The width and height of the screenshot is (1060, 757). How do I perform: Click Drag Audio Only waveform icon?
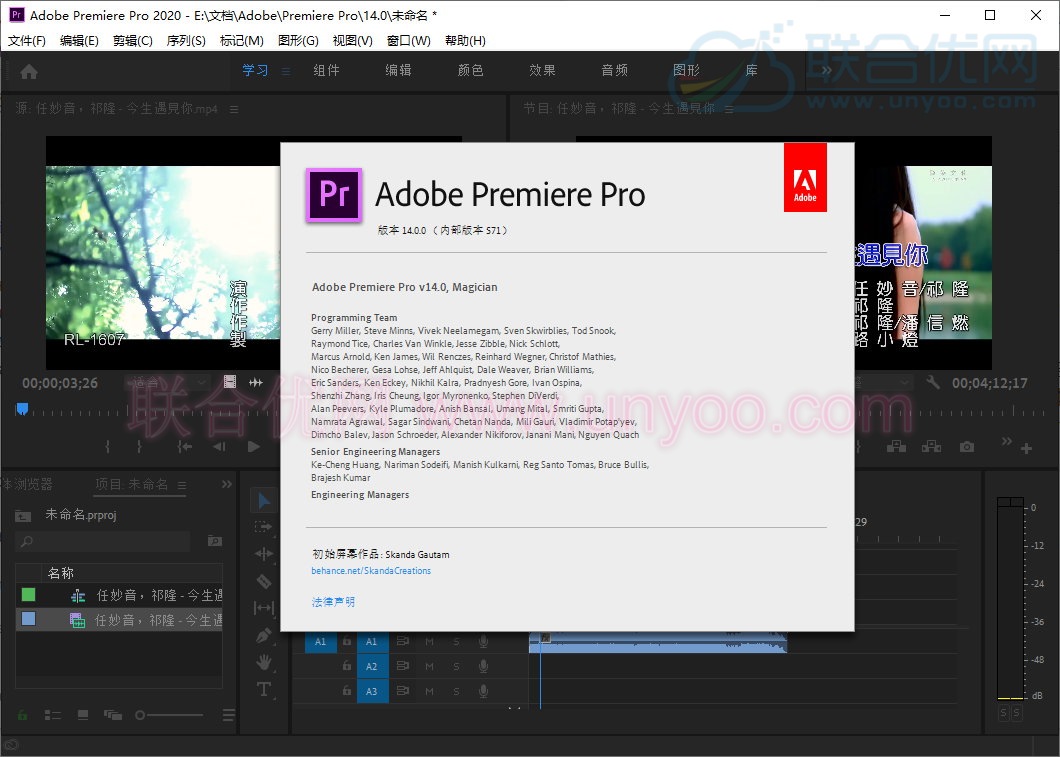coord(256,383)
